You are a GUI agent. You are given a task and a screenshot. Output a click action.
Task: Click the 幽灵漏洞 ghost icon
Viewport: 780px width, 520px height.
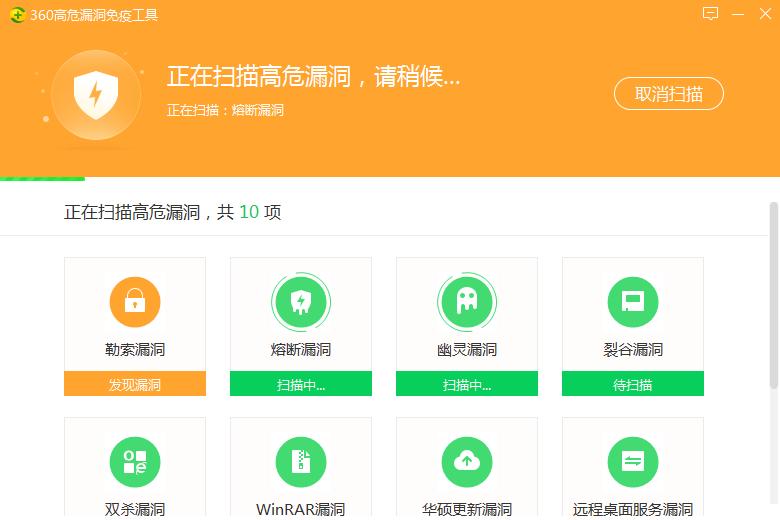click(x=467, y=302)
